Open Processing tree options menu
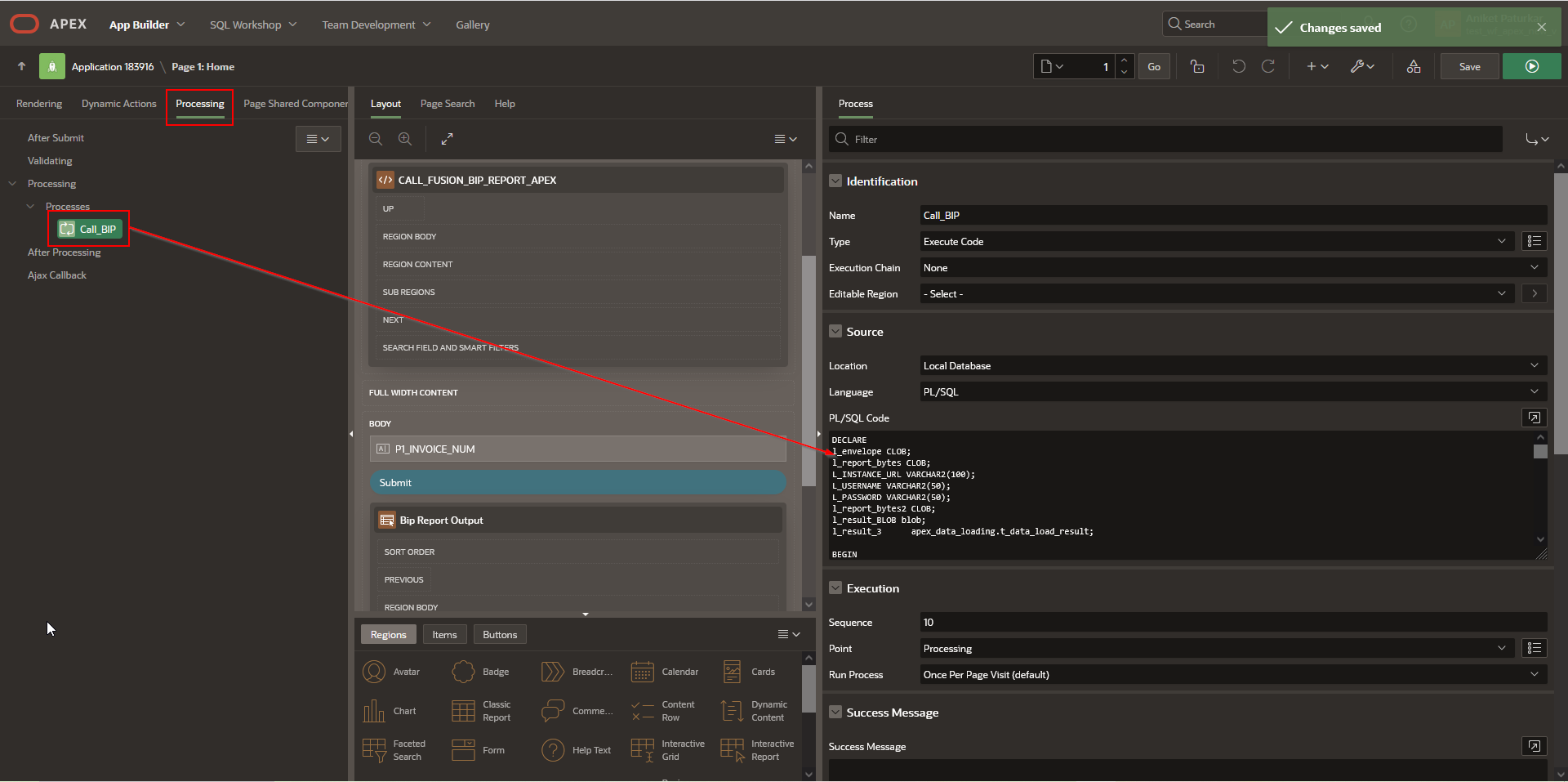This screenshot has width=1568, height=782. [318, 139]
